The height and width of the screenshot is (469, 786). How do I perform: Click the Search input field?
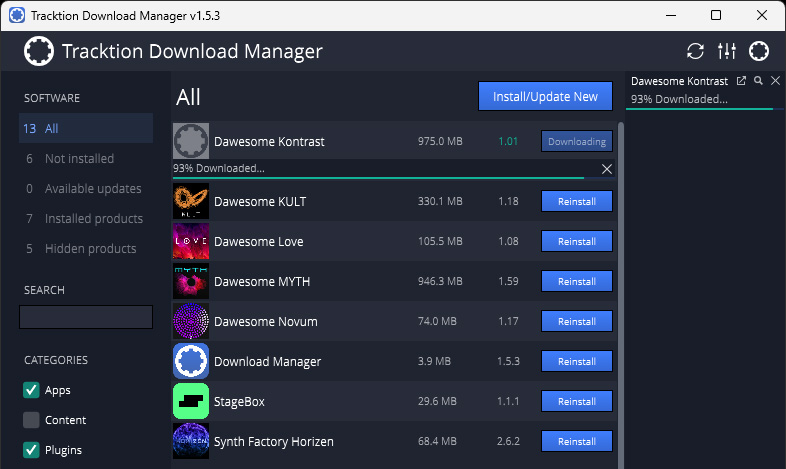86,317
